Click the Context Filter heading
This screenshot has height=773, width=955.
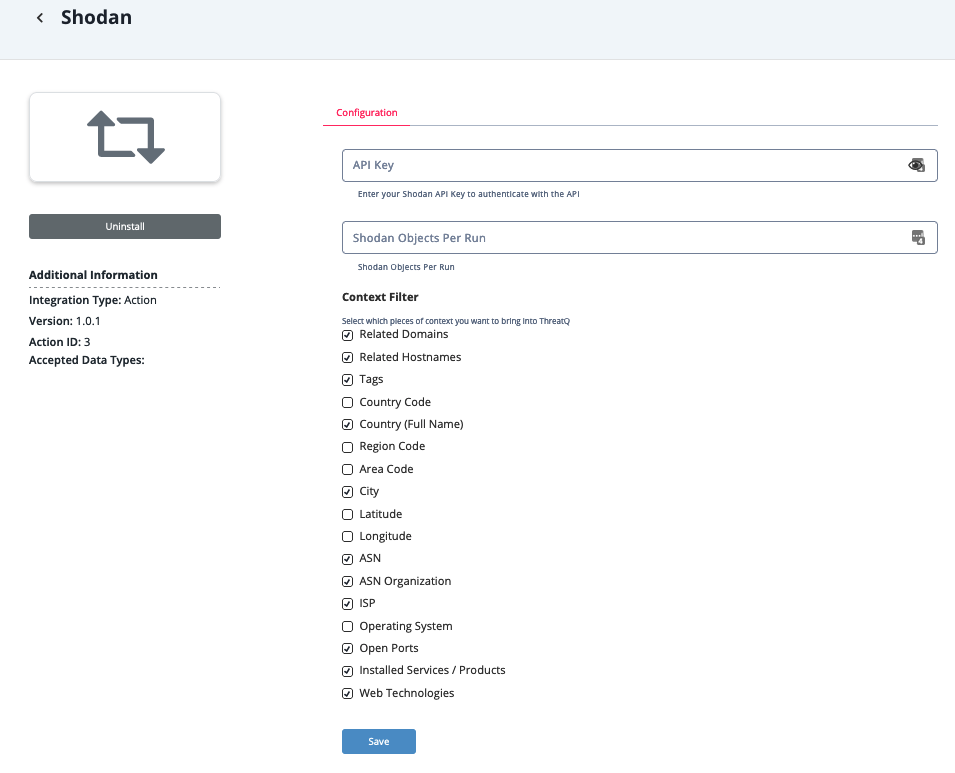380,297
